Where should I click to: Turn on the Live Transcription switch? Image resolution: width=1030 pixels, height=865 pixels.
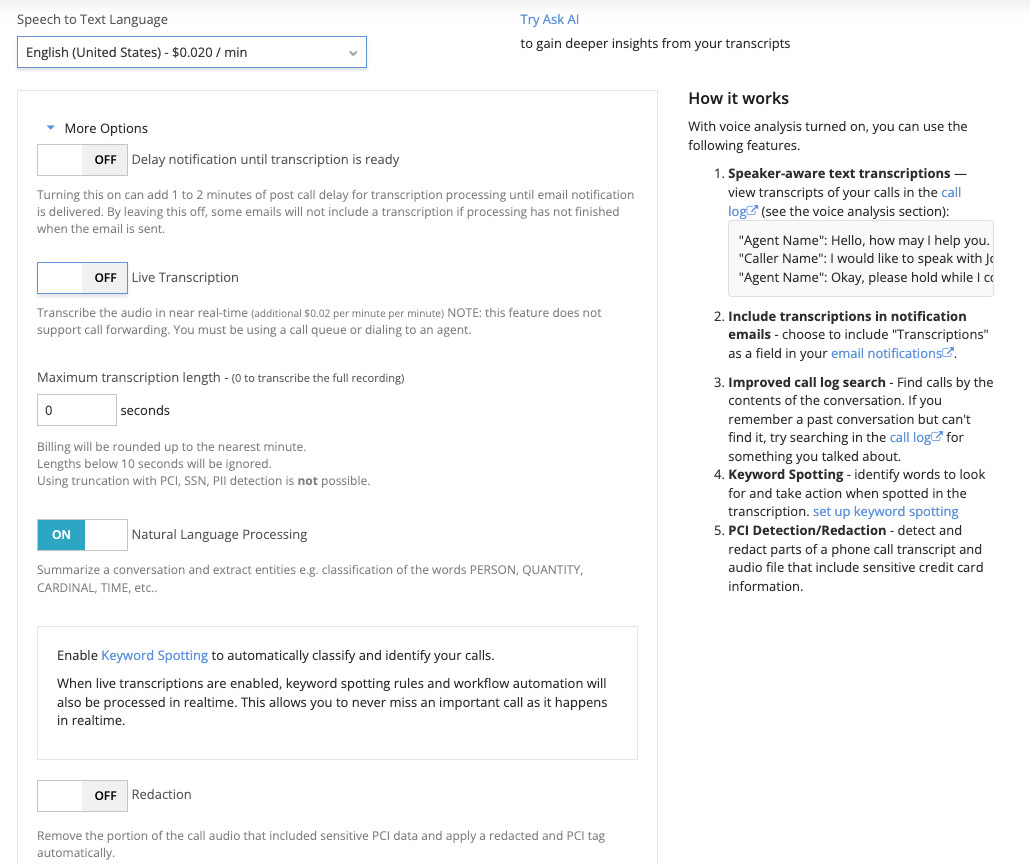pyautogui.click(x=82, y=278)
